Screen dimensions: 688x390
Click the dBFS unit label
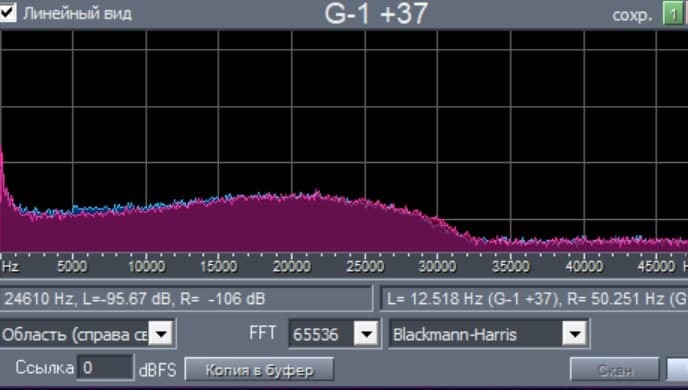click(x=157, y=370)
